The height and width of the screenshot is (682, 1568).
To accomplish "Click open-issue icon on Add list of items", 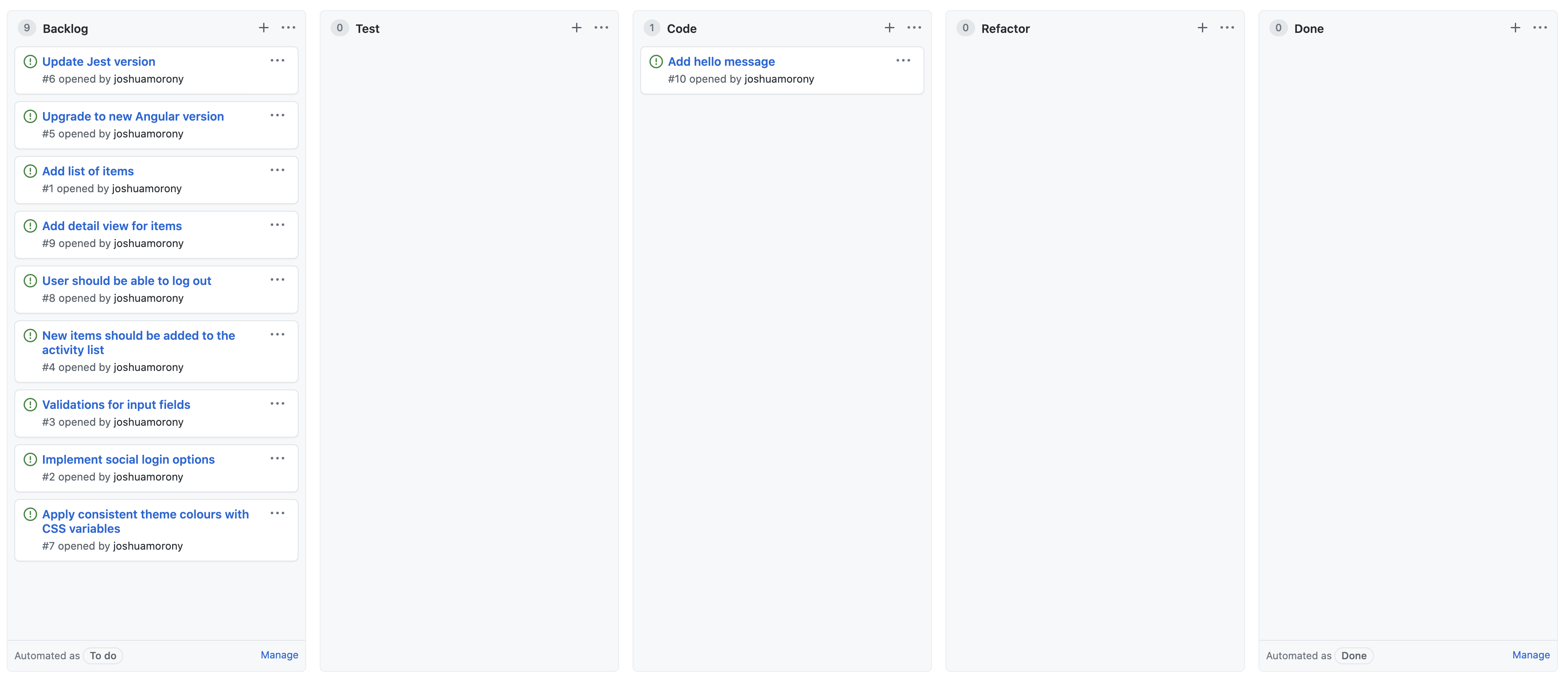I will 30,171.
